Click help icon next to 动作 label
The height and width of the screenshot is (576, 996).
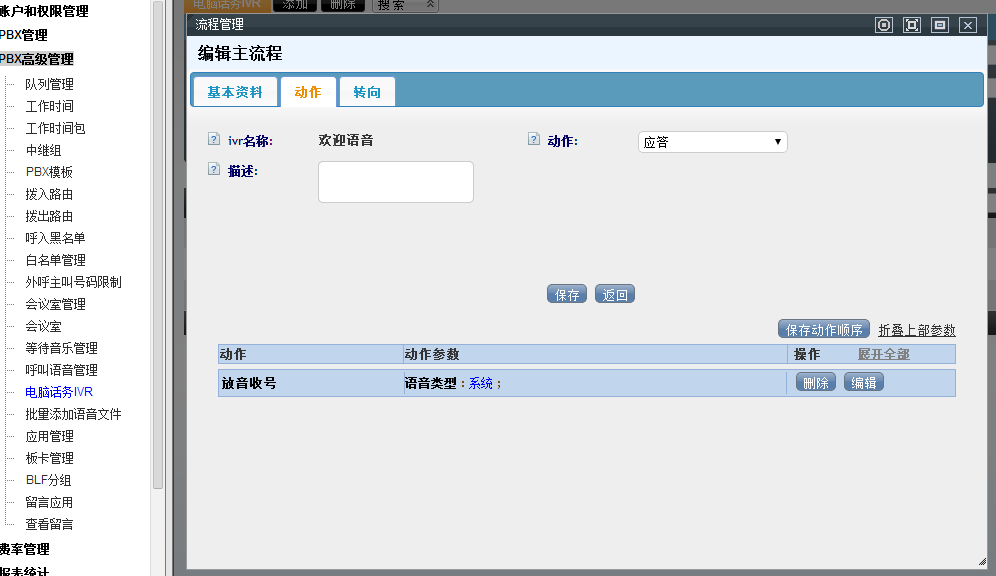point(534,140)
